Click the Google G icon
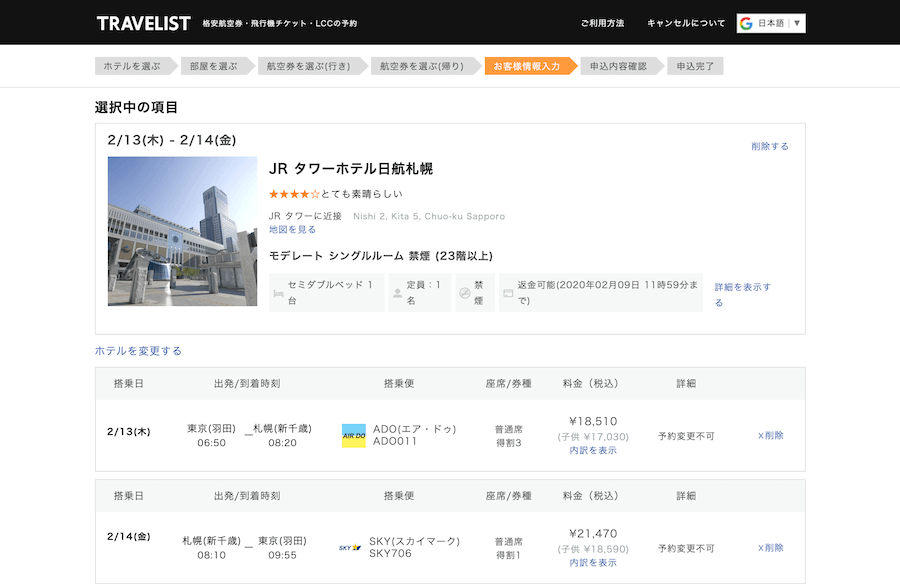The height and width of the screenshot is (584, 900). [x=746, y=24]
